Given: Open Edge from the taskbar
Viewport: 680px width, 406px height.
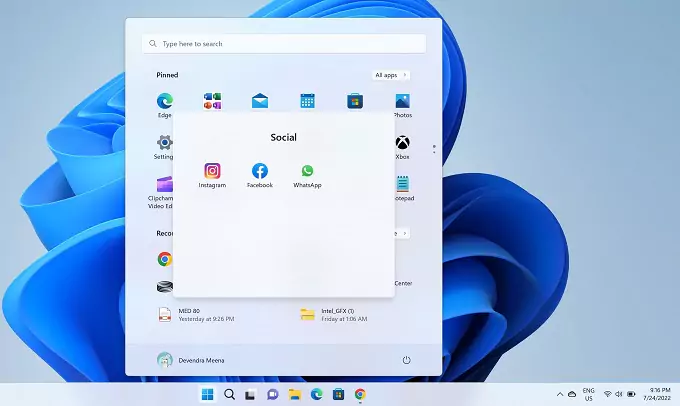Looking at the screenshot, I should tap(317, 394).
